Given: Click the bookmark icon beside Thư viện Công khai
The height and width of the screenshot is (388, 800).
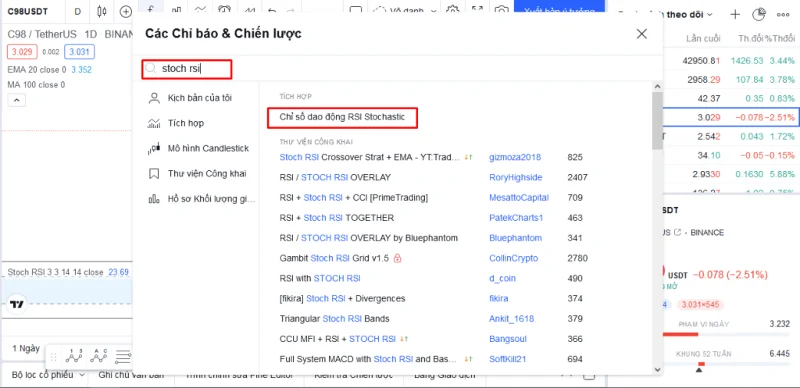Looking at the screenshot, I should 154,174.
